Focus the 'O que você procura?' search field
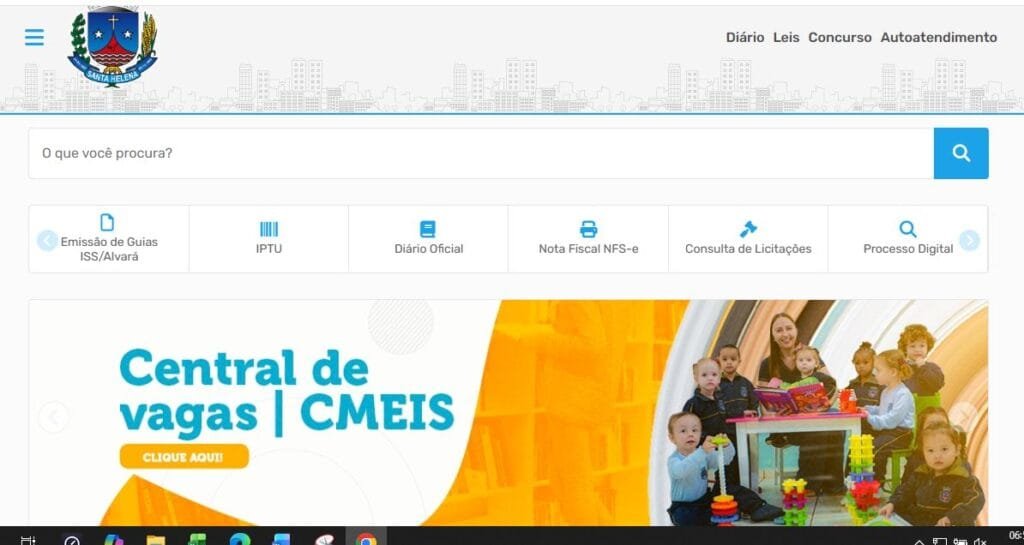 click(x=480, y=153)
